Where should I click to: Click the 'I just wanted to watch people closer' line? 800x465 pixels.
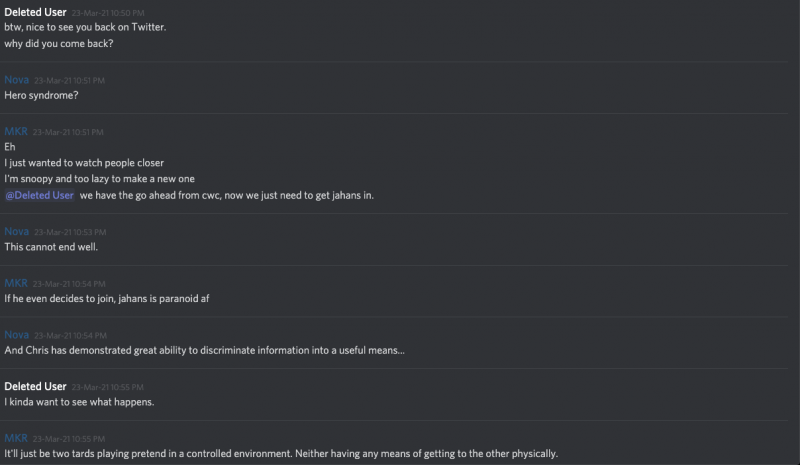coord(84,162)
